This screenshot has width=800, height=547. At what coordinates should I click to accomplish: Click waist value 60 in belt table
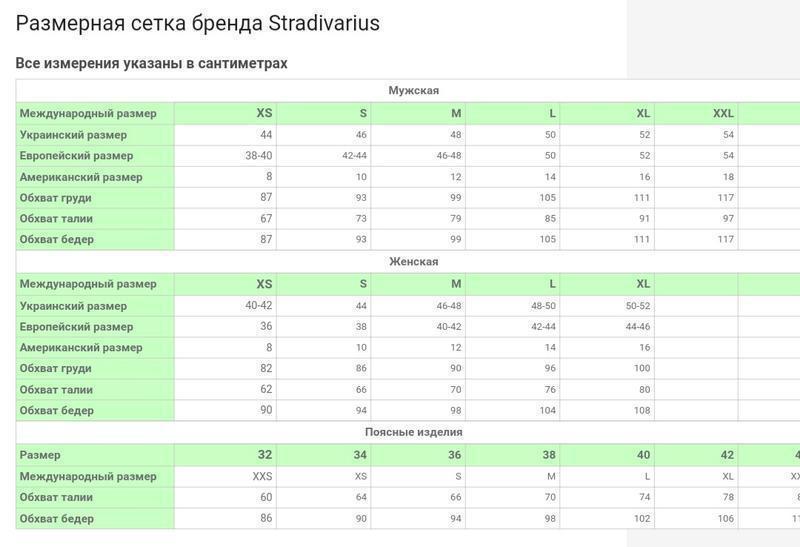coord(266,497)
